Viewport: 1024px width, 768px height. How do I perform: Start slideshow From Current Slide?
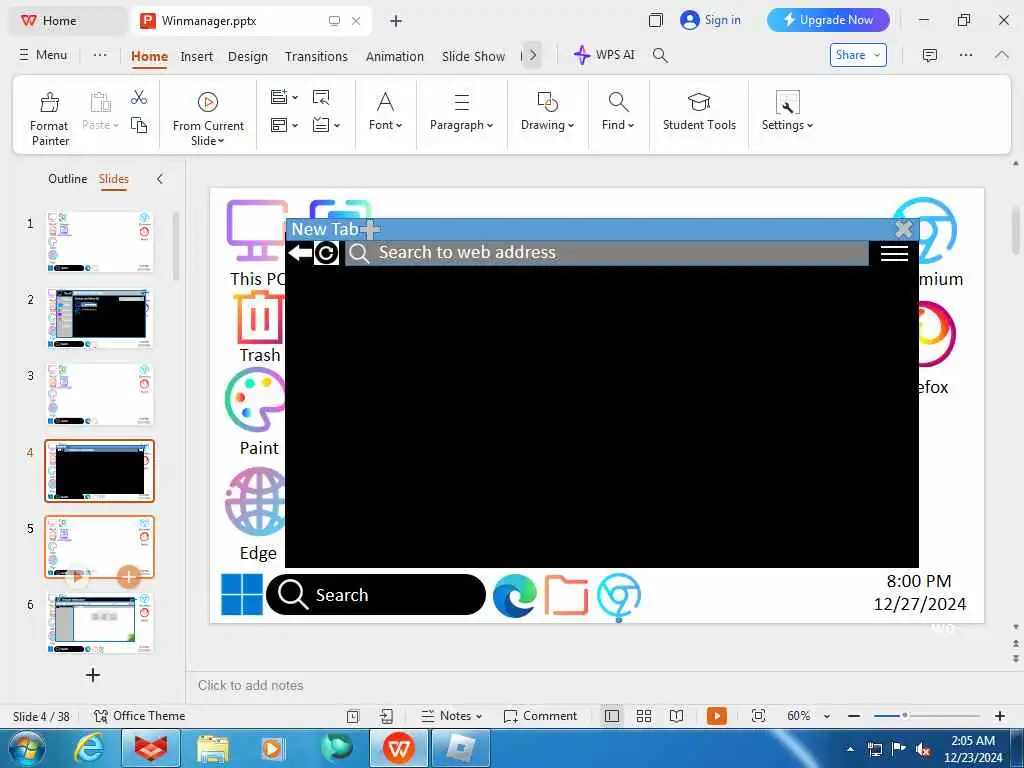point(208,119)
